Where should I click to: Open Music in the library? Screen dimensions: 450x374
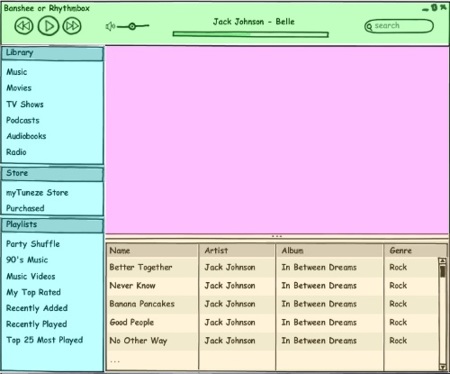17,72
